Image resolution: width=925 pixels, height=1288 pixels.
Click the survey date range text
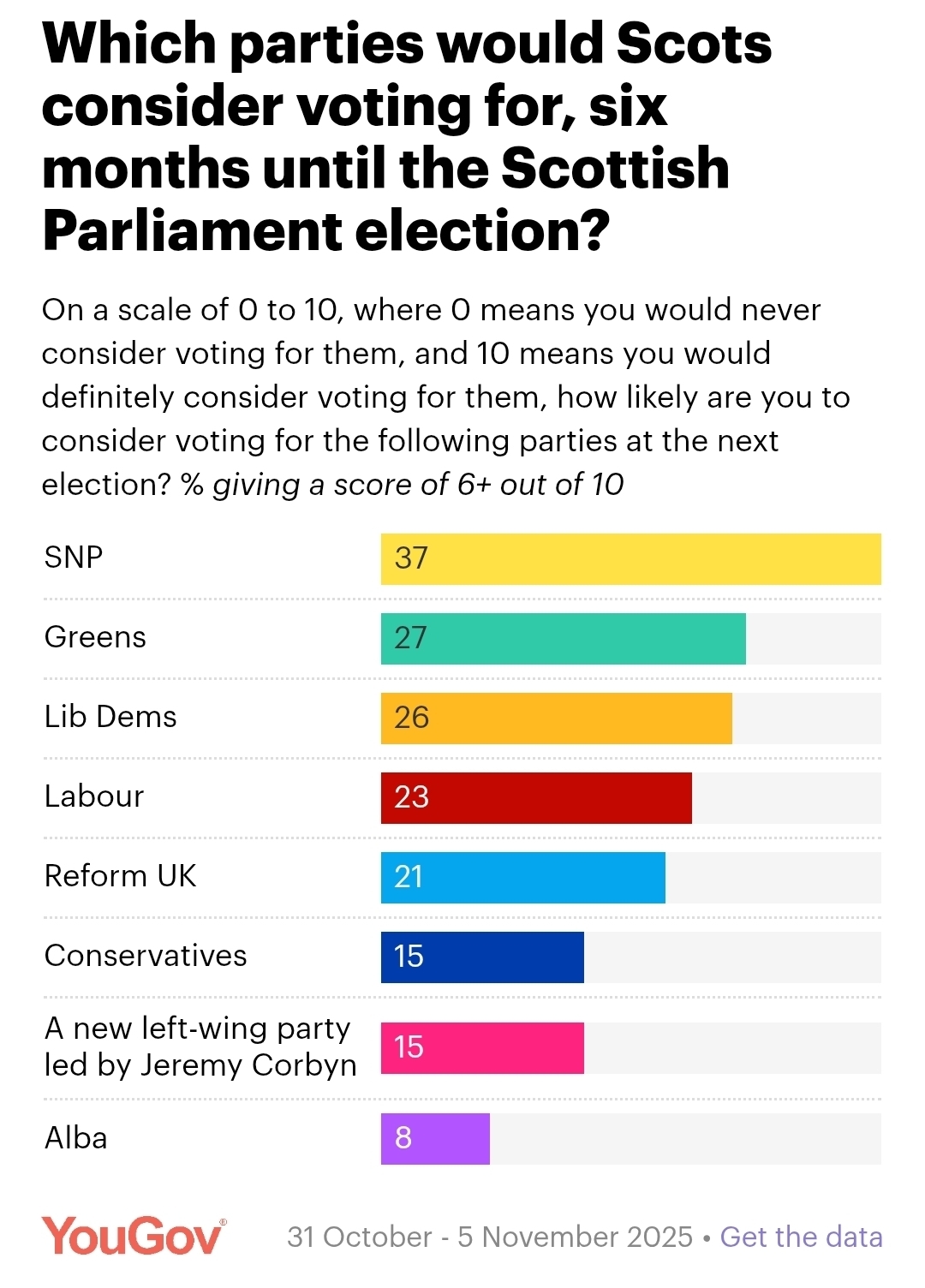489,1237
